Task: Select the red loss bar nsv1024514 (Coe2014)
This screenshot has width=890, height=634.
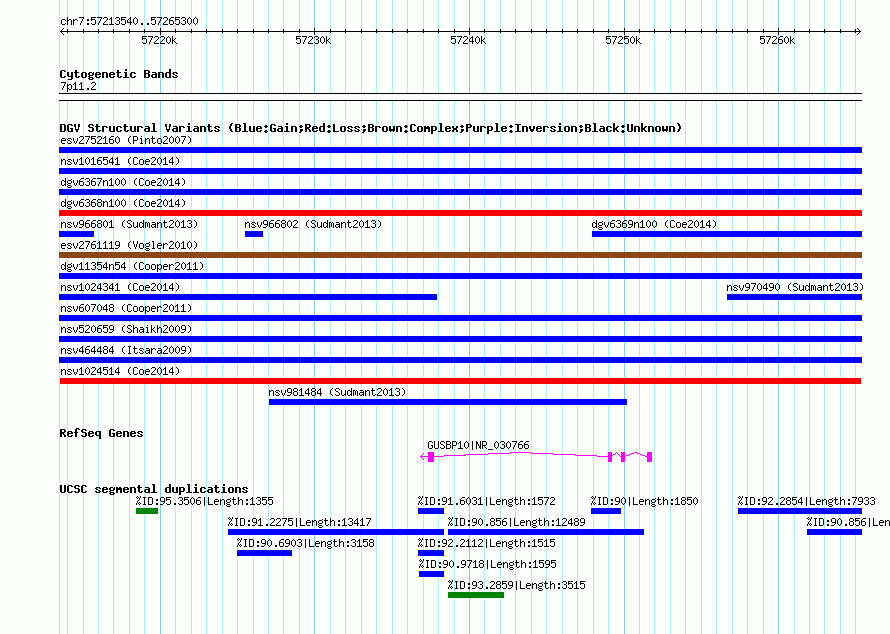Action: click(x=460, y=381)
